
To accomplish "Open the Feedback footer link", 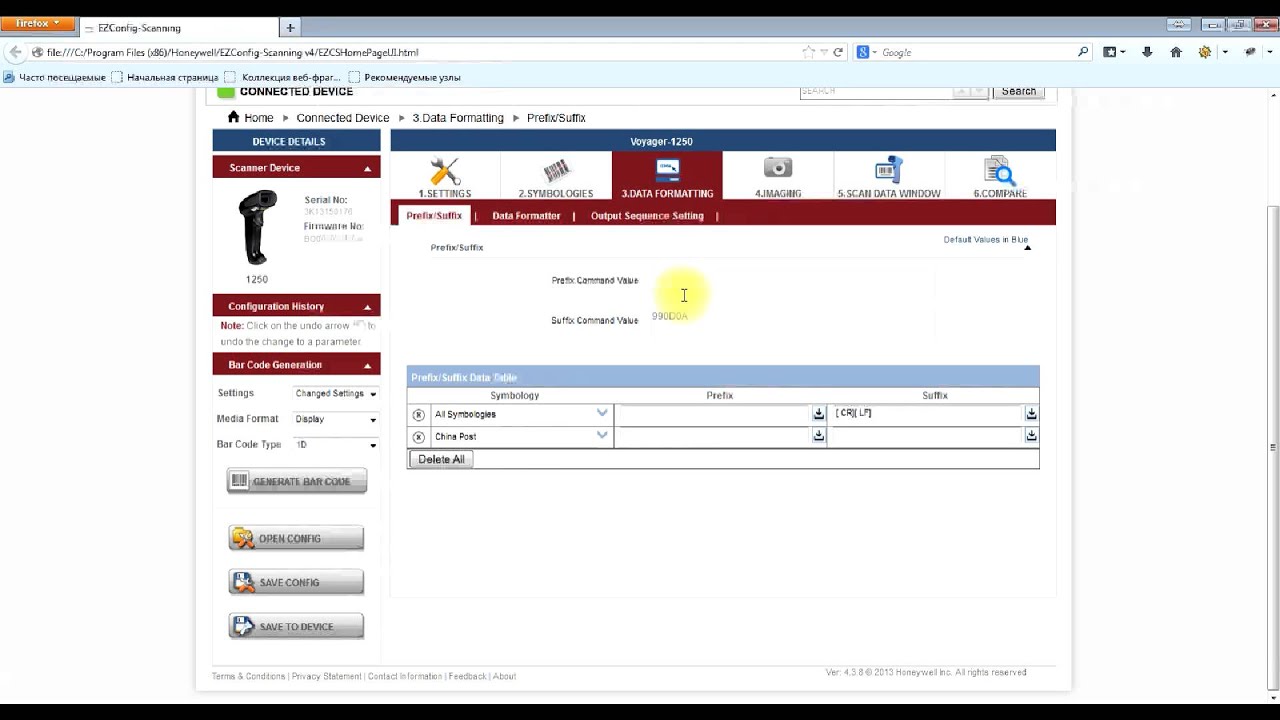I will pyautogui.click(x=467, y=676).
